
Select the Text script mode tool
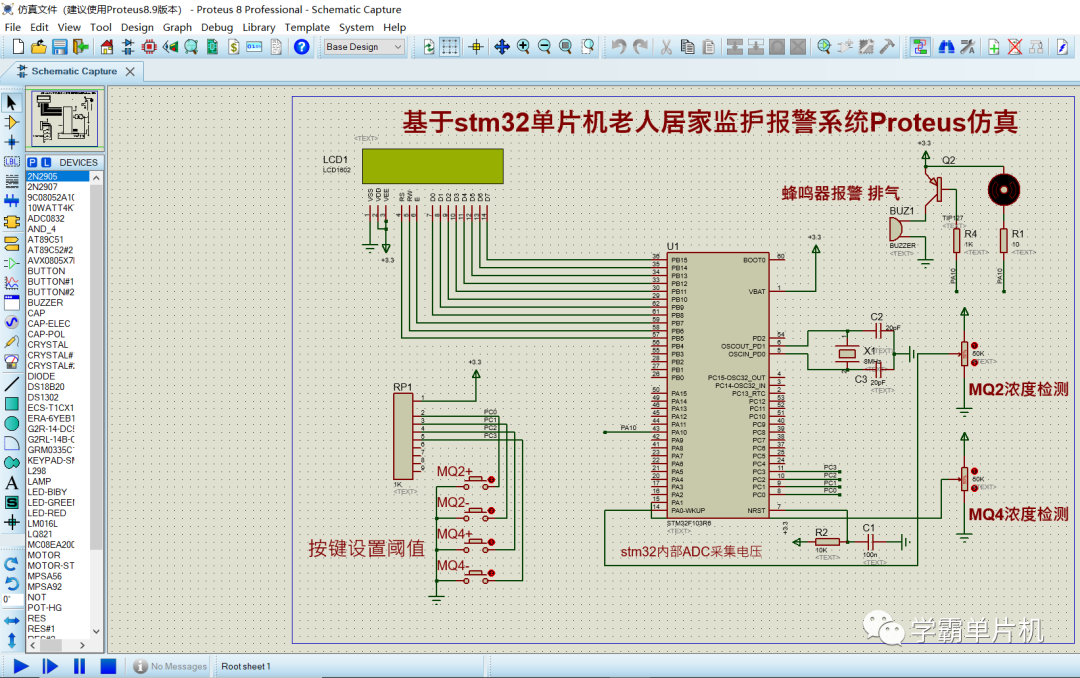(x=12, y=181)
